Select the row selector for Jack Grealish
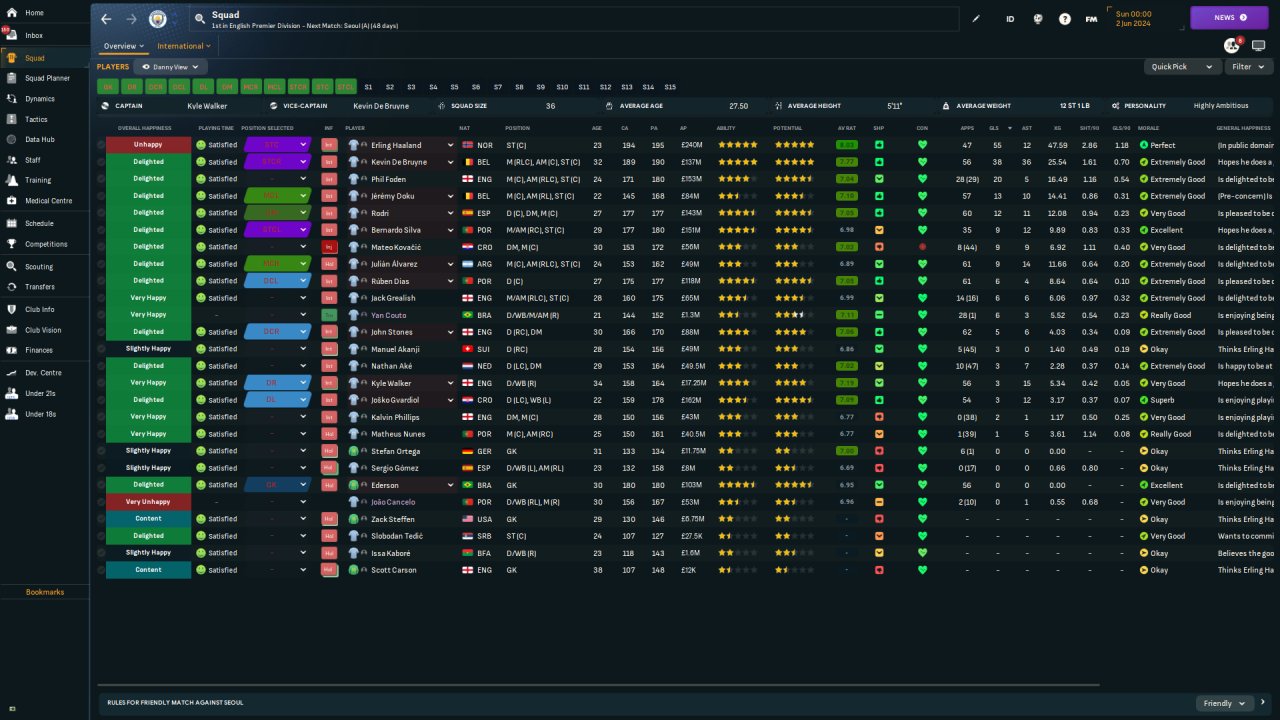Viewport: 1280px width, 720px height. [x=101, y=298]
